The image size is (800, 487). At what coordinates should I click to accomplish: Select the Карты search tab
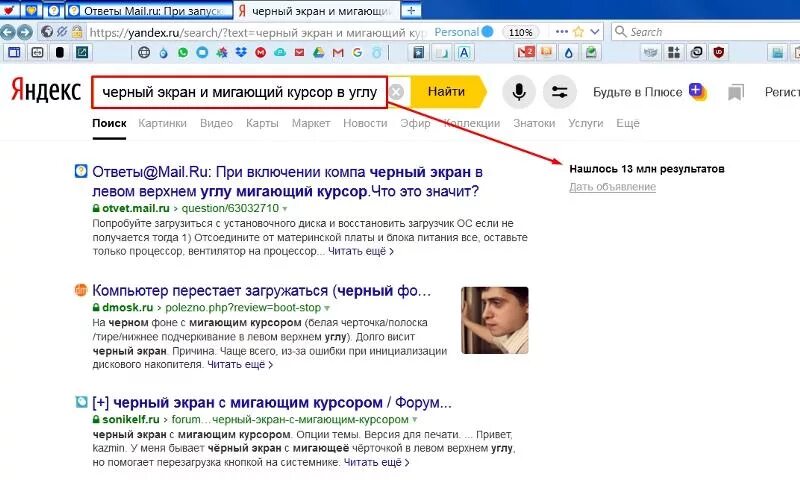[262, 123]
